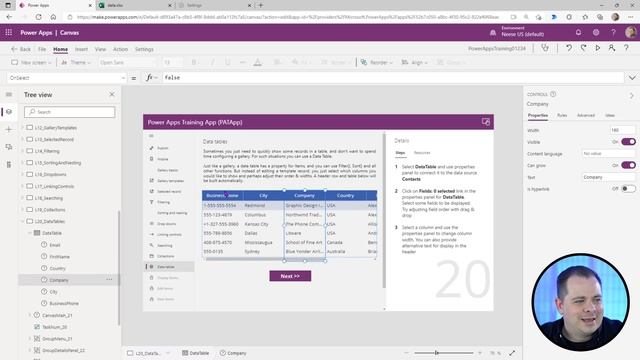The image size is (640, 360).
Task: Toggle the Is hyperlink switch
Action: tap(628, 189)
